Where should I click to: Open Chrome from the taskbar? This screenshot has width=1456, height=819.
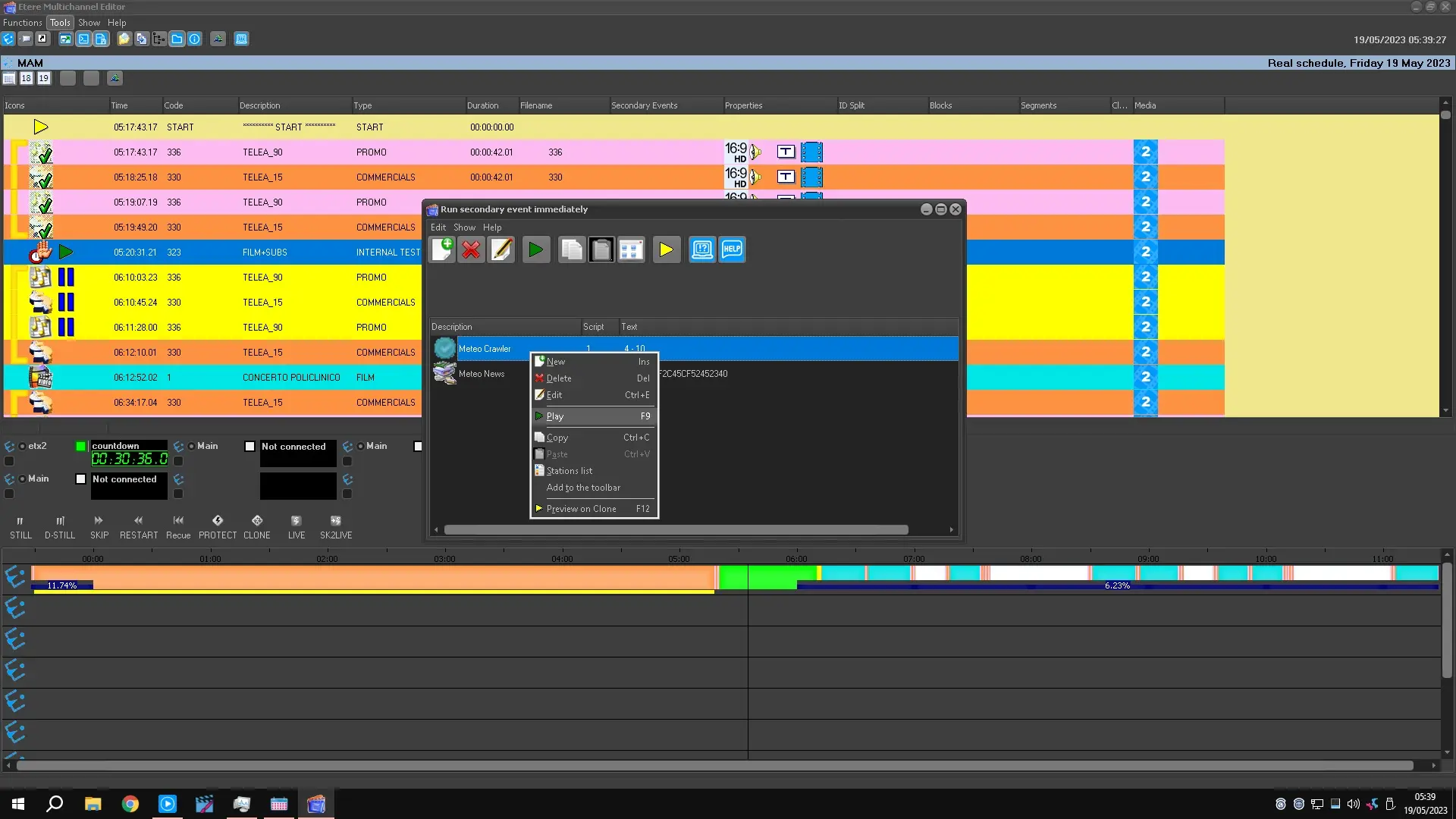point(130,804)
